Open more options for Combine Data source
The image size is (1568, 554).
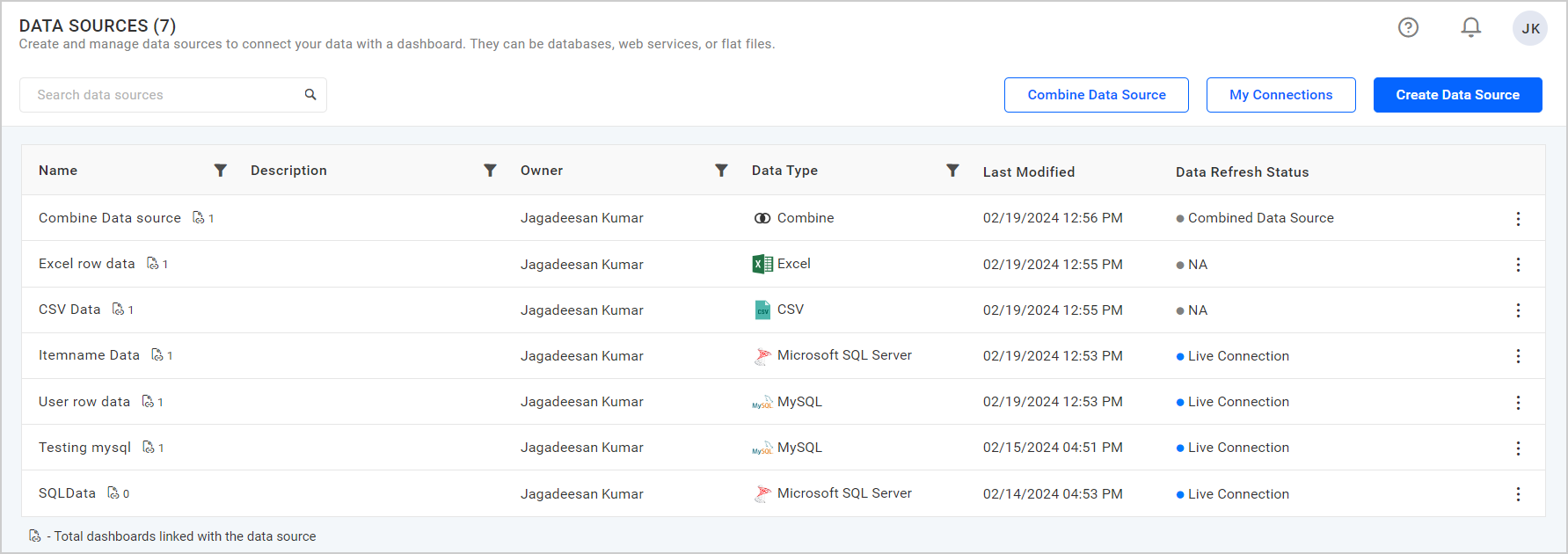tap(1518, 218)
